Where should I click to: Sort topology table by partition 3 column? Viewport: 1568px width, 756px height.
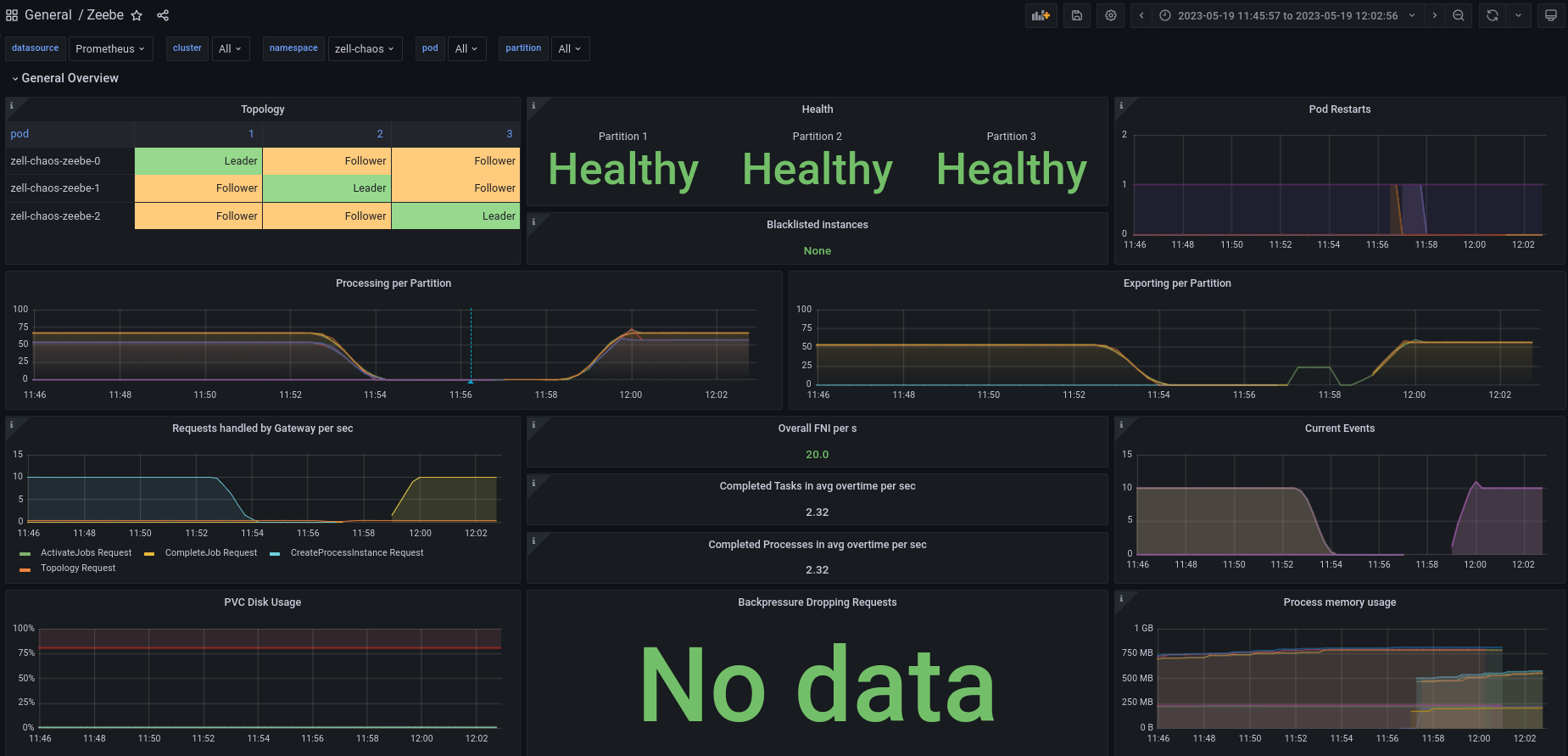tap(455, 134)
